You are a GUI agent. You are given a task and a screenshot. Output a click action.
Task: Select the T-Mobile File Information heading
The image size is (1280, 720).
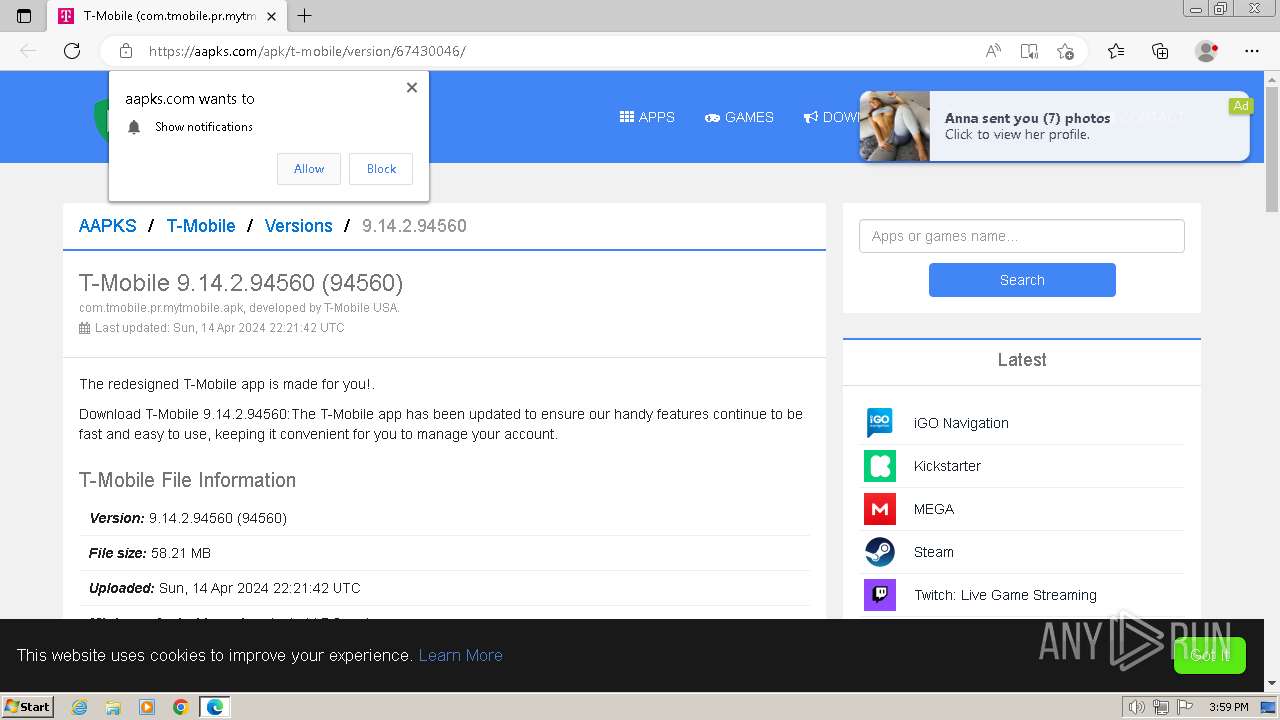[187, 480]
